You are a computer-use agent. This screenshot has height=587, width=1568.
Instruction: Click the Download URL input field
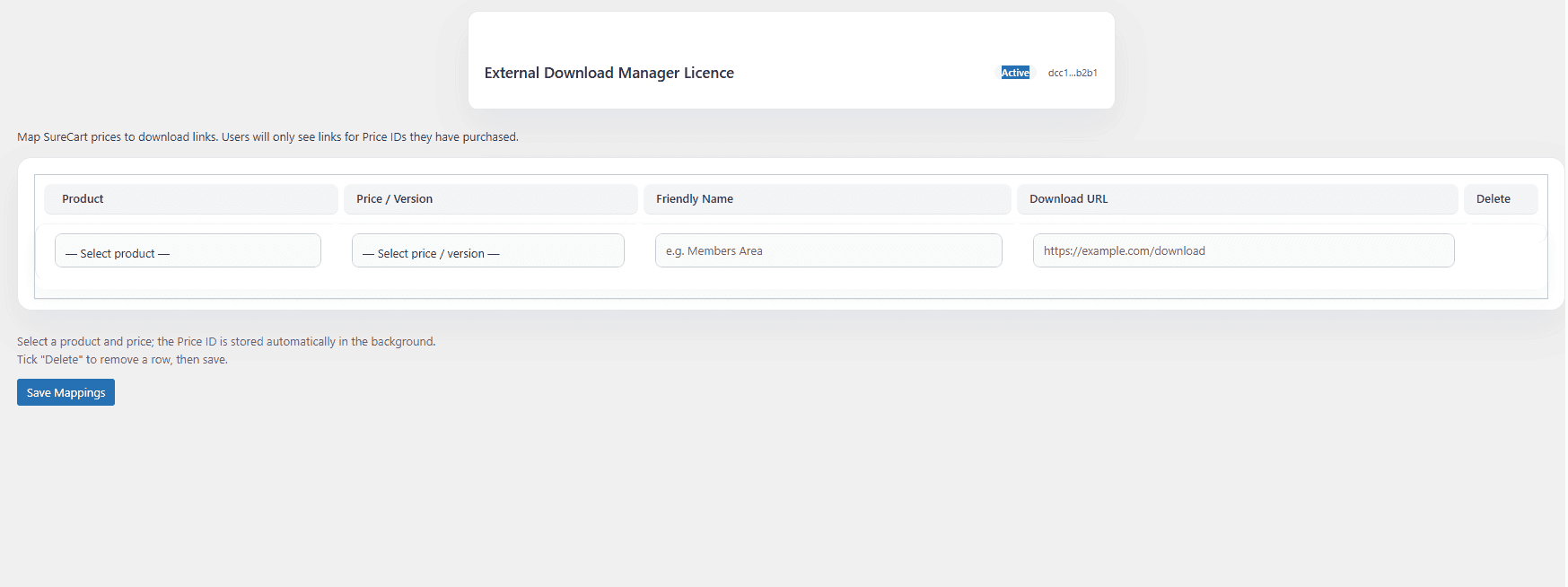pos(1243,250)
